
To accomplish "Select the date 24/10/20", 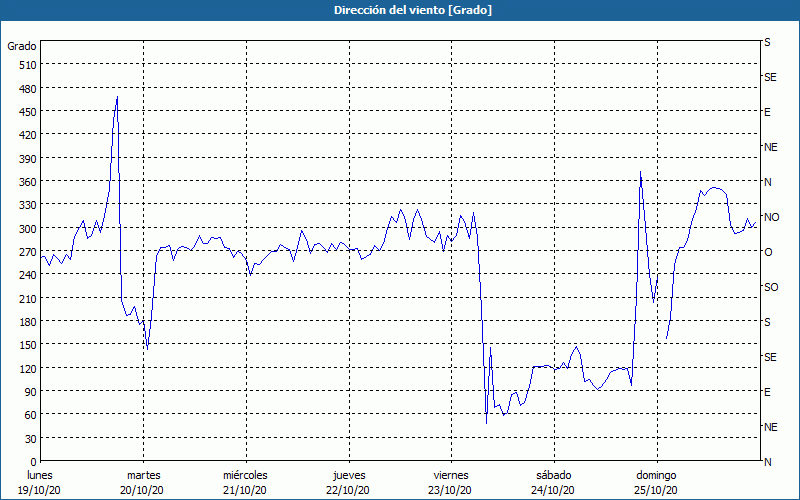I will [553, 490].
